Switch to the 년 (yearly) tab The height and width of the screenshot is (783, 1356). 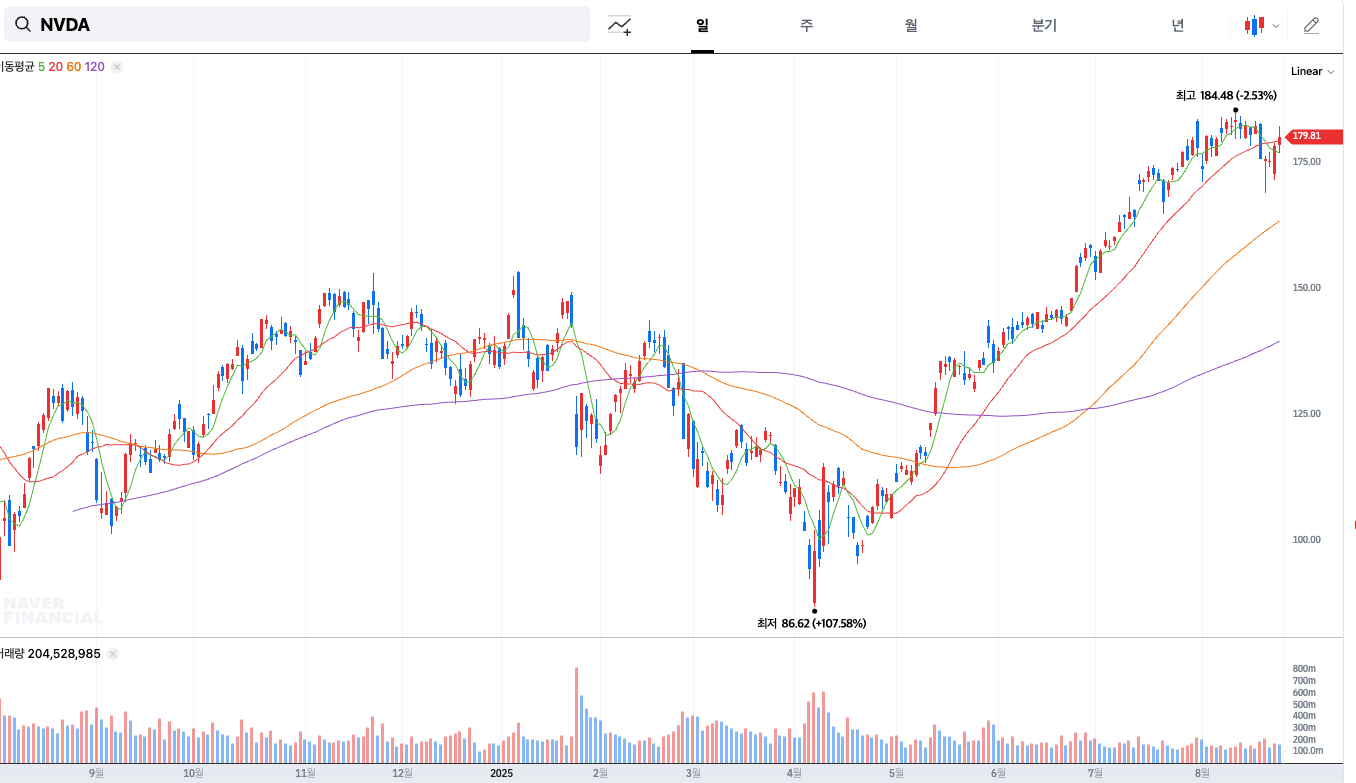tap(1178, 25)
